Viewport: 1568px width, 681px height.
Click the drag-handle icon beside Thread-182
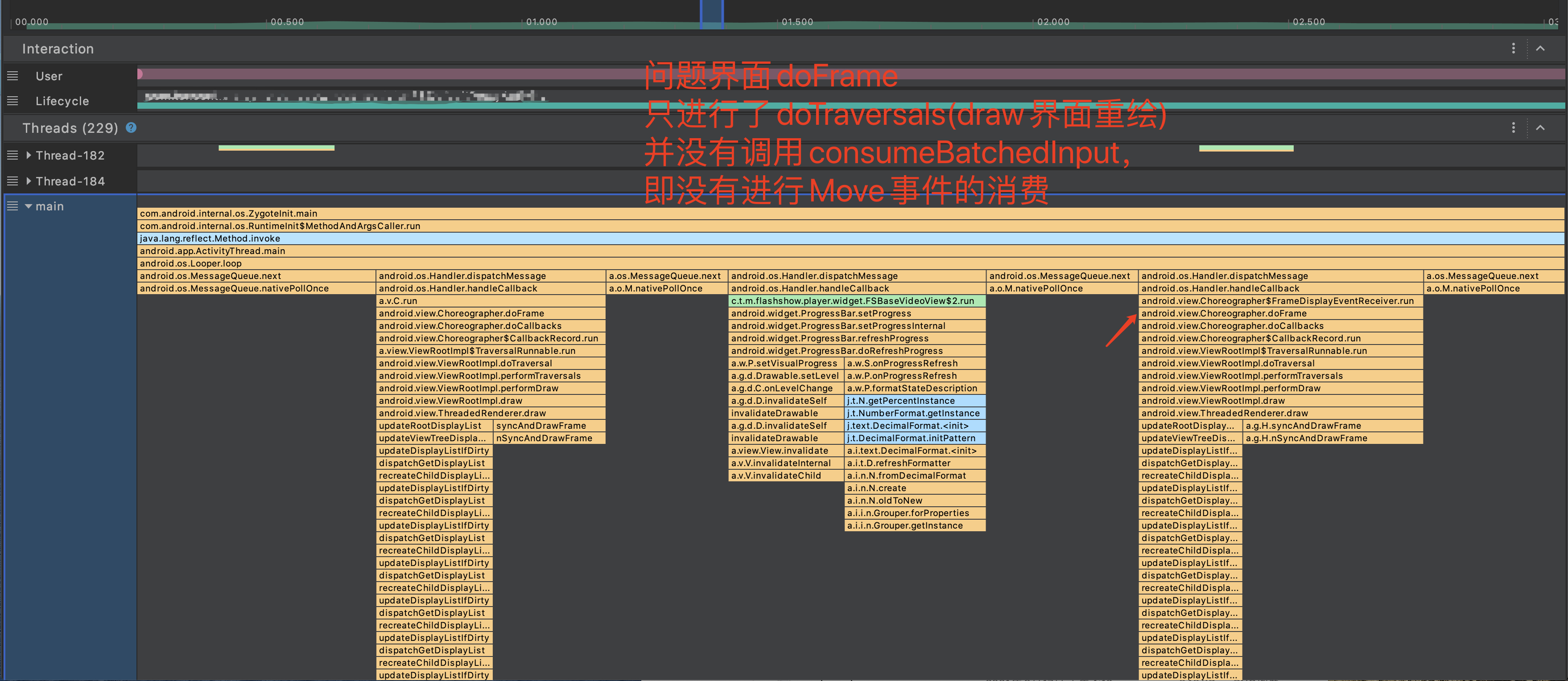(x=12, y=155)
